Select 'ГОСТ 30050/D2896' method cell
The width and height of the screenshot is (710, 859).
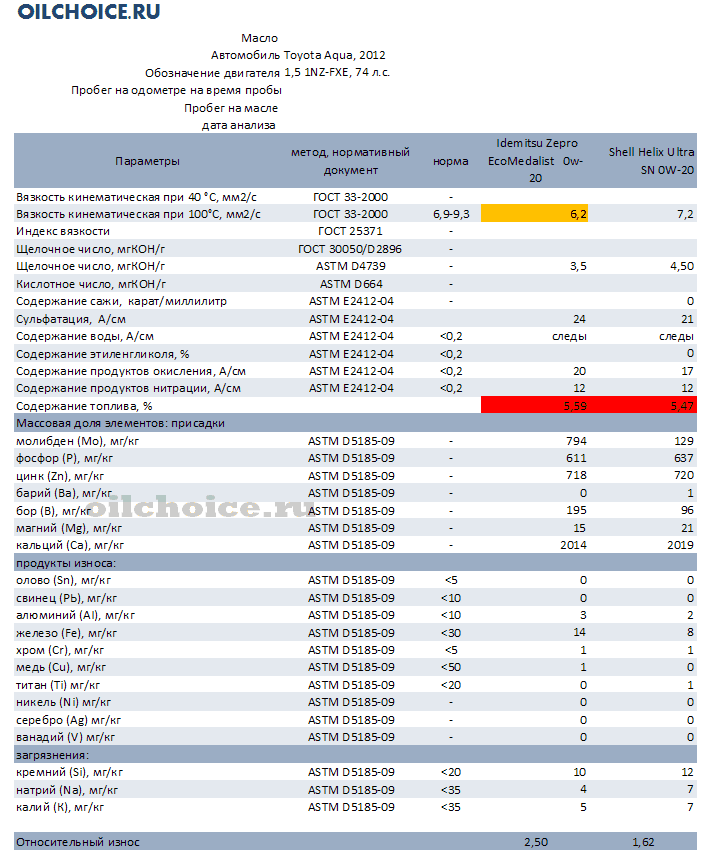350,249
